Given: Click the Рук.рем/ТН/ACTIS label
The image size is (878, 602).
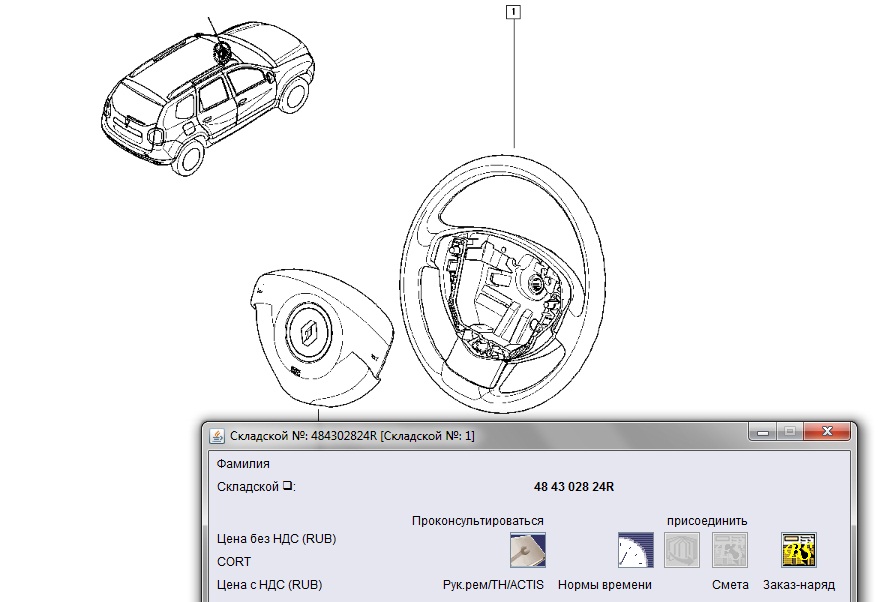Looking at the screenshot, I should (492, 585).
